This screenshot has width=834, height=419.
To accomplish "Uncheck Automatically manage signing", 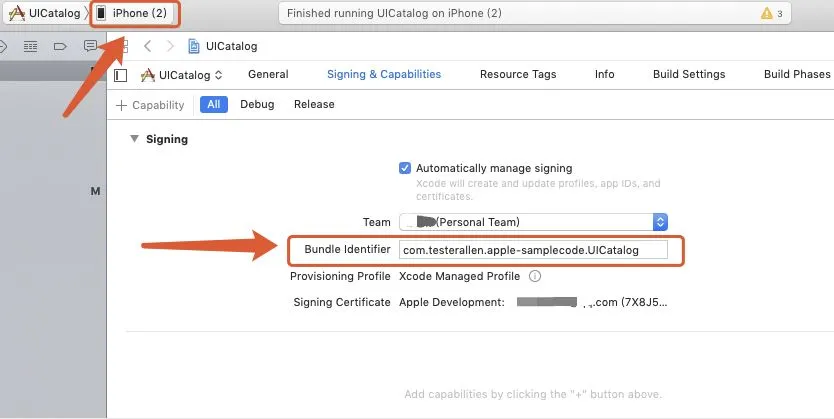I will click(405, 168).
